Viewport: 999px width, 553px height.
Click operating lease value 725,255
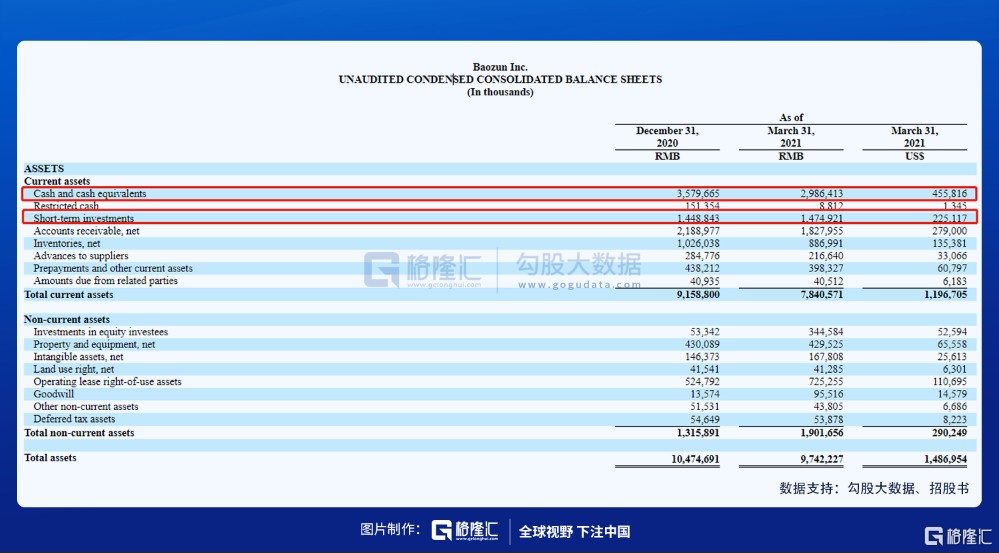pyautogui.click(x=825, y=382)
